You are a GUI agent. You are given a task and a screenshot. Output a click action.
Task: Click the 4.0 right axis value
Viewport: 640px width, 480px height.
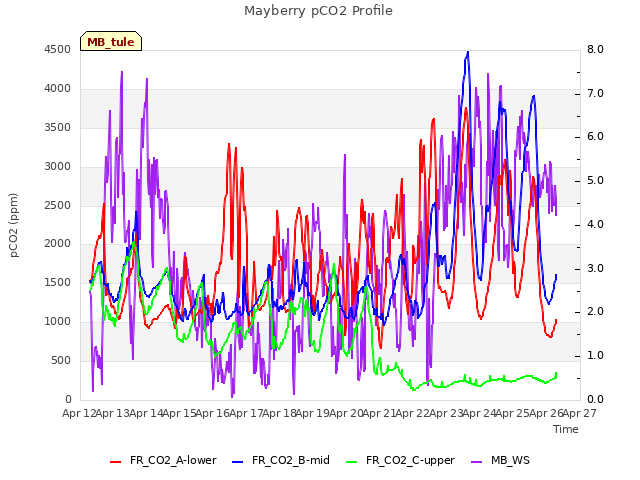pyautogui.click(x=595, y=224)
